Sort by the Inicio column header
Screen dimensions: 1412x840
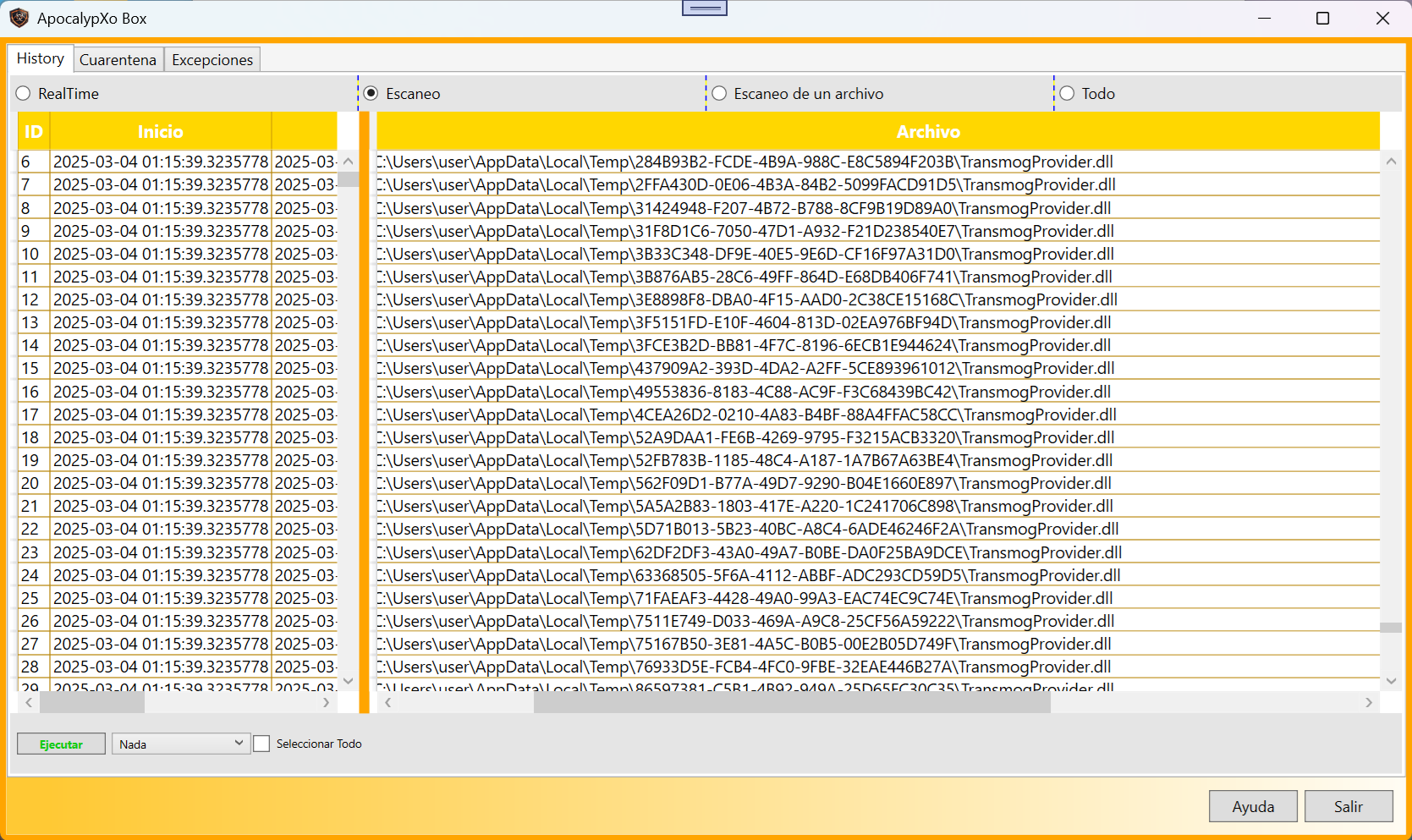[x=160, y=132]
